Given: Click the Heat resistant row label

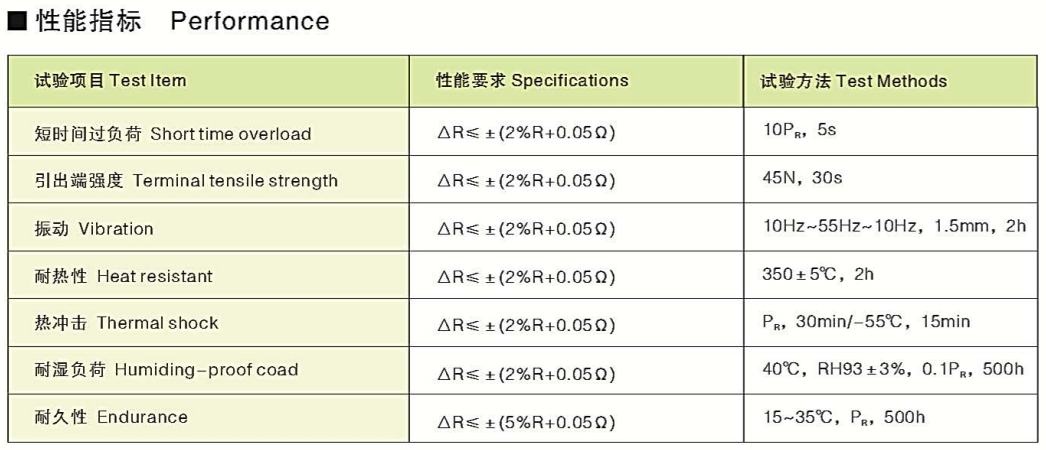Looking at the screenshot, I should (x=123, y=275).
